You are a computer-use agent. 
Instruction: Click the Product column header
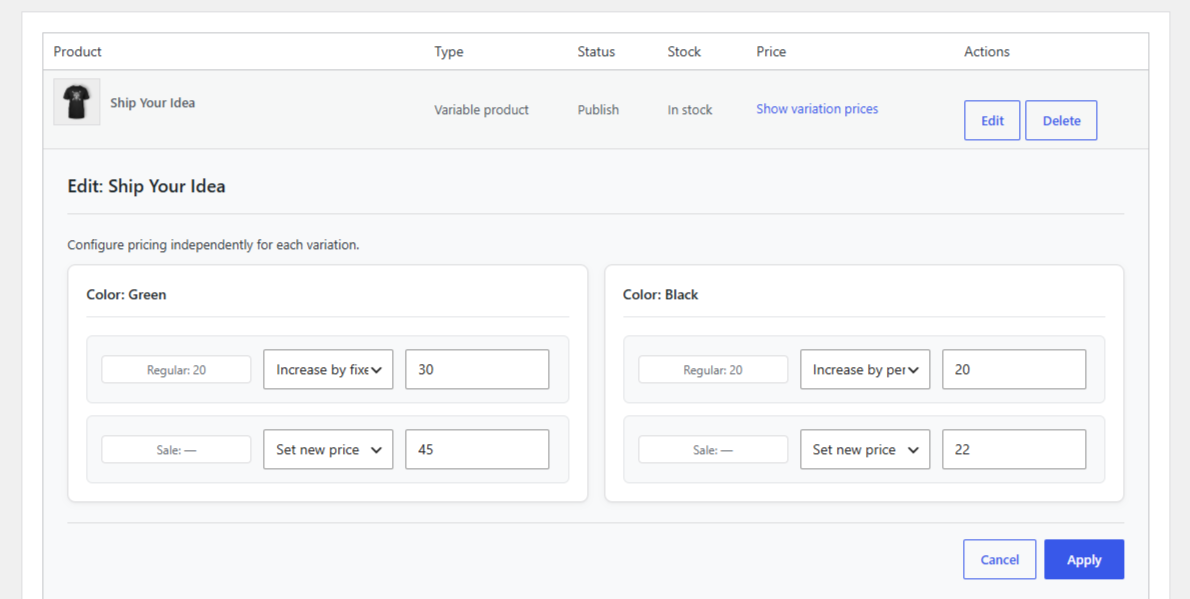click(x=77, y=52)
